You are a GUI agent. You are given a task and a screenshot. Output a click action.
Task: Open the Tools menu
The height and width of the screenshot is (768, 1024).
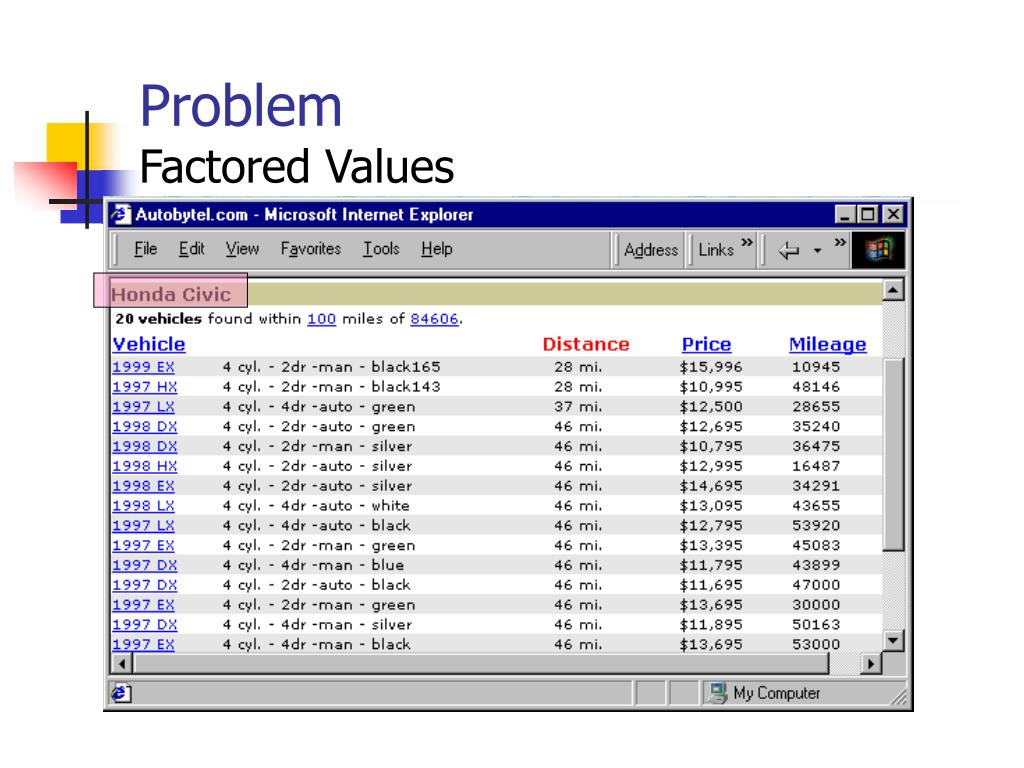381,249
